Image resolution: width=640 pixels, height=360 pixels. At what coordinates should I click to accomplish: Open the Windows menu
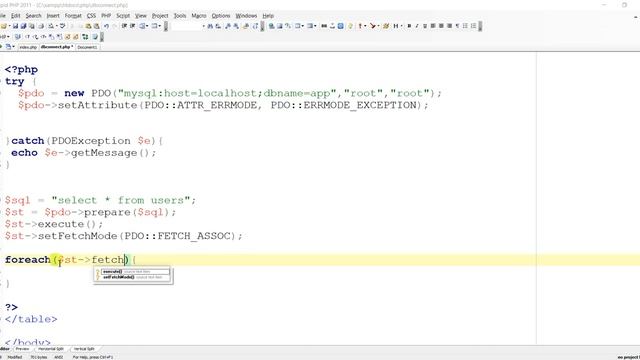pyautogui.click(x=246, y=16)
